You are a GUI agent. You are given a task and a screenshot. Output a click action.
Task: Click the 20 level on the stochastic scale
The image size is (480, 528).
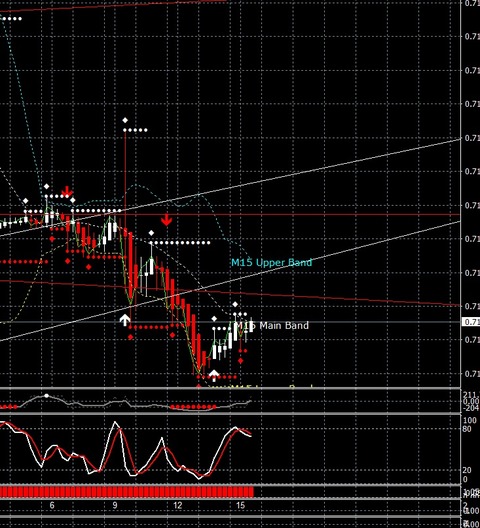(467, 470)
